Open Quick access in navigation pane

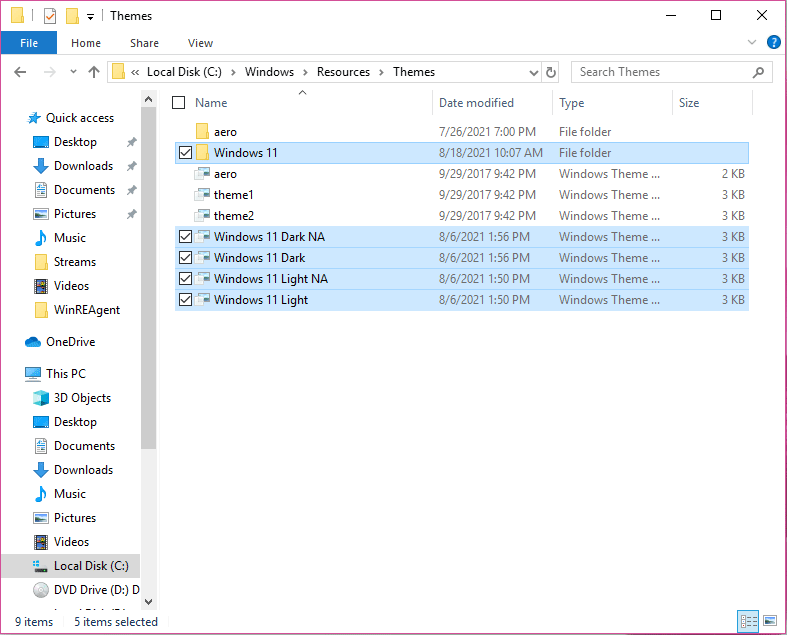coord(80,118)
